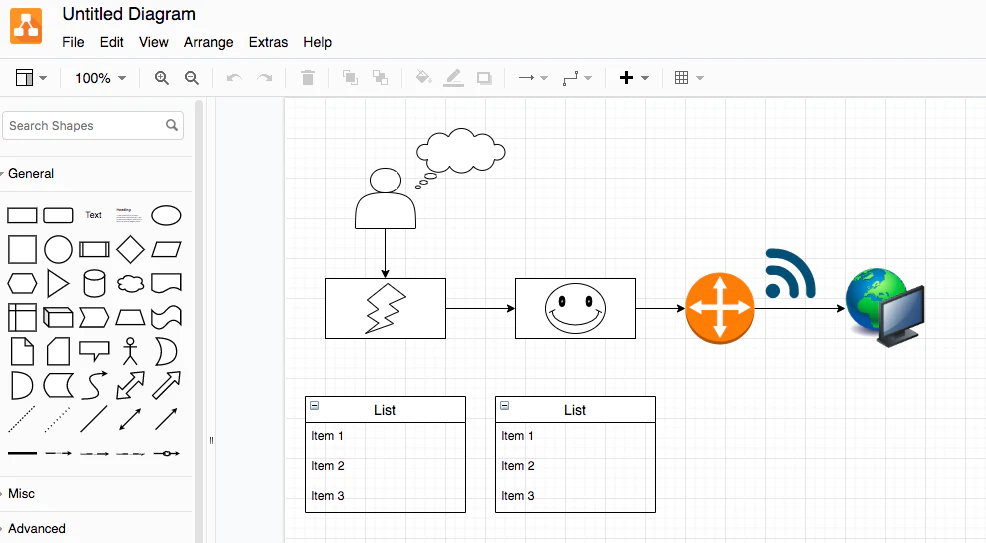Screen dimensions: 986x543
Task: Open the connection arrow style dropdown
Action: [x=533, y=78]
